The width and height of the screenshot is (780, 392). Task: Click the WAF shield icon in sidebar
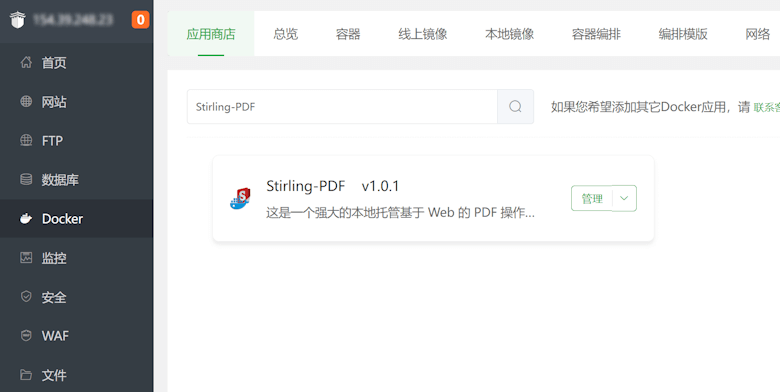(x=26, y=336)
